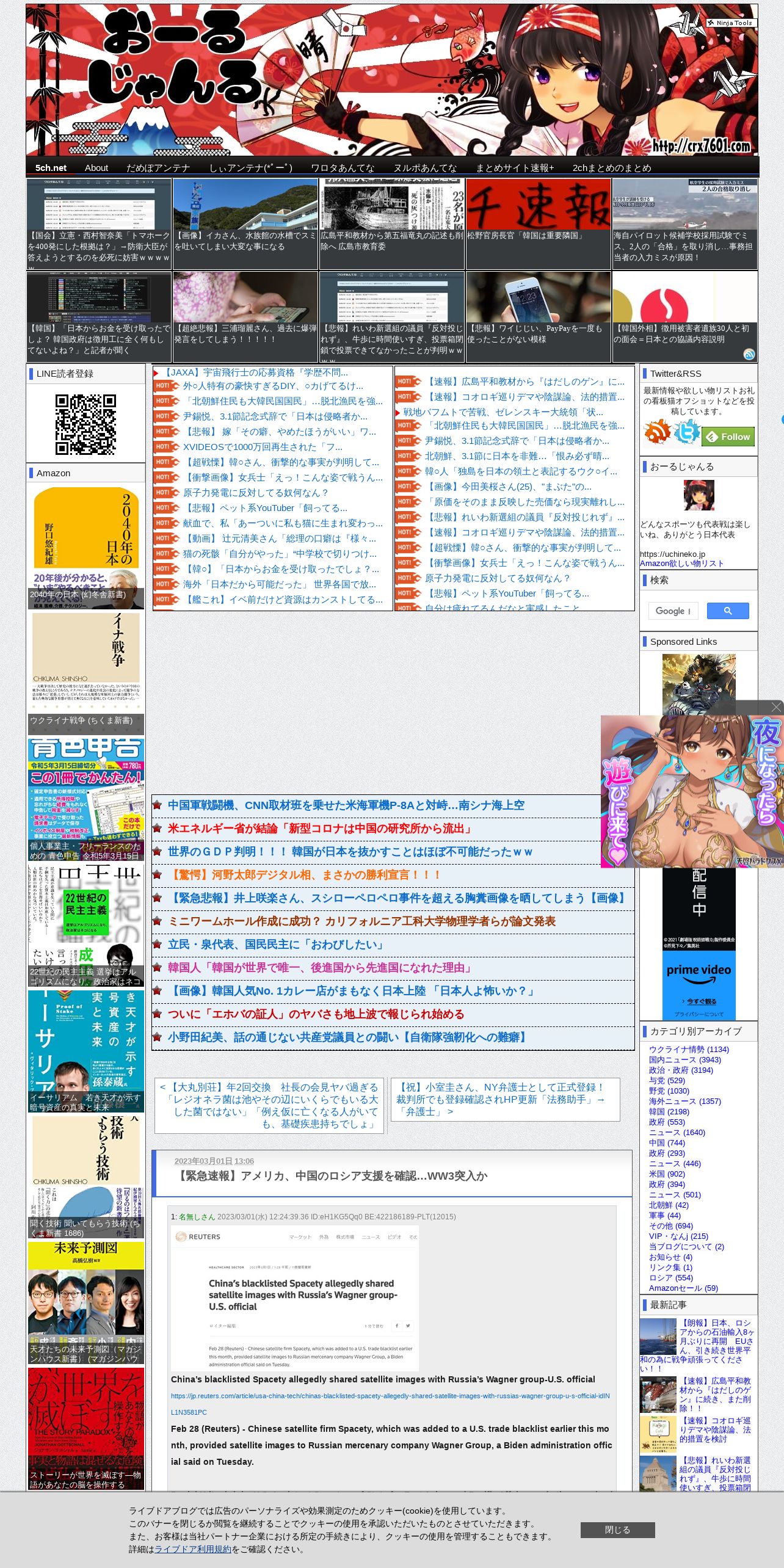
Task: Open the ライブドア利用規約 link
Action: point(193,1549)
